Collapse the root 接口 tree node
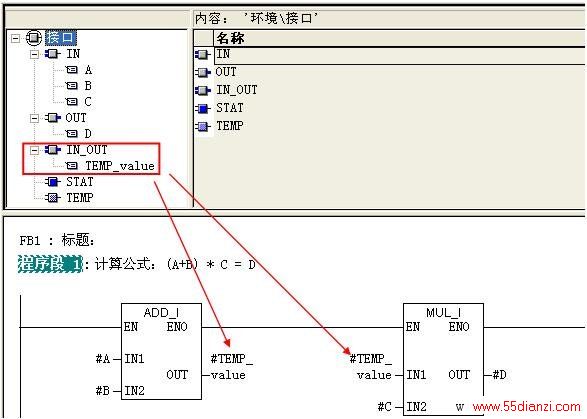Image resolution: width=587 pixels, height=419 pixels. 15,38
